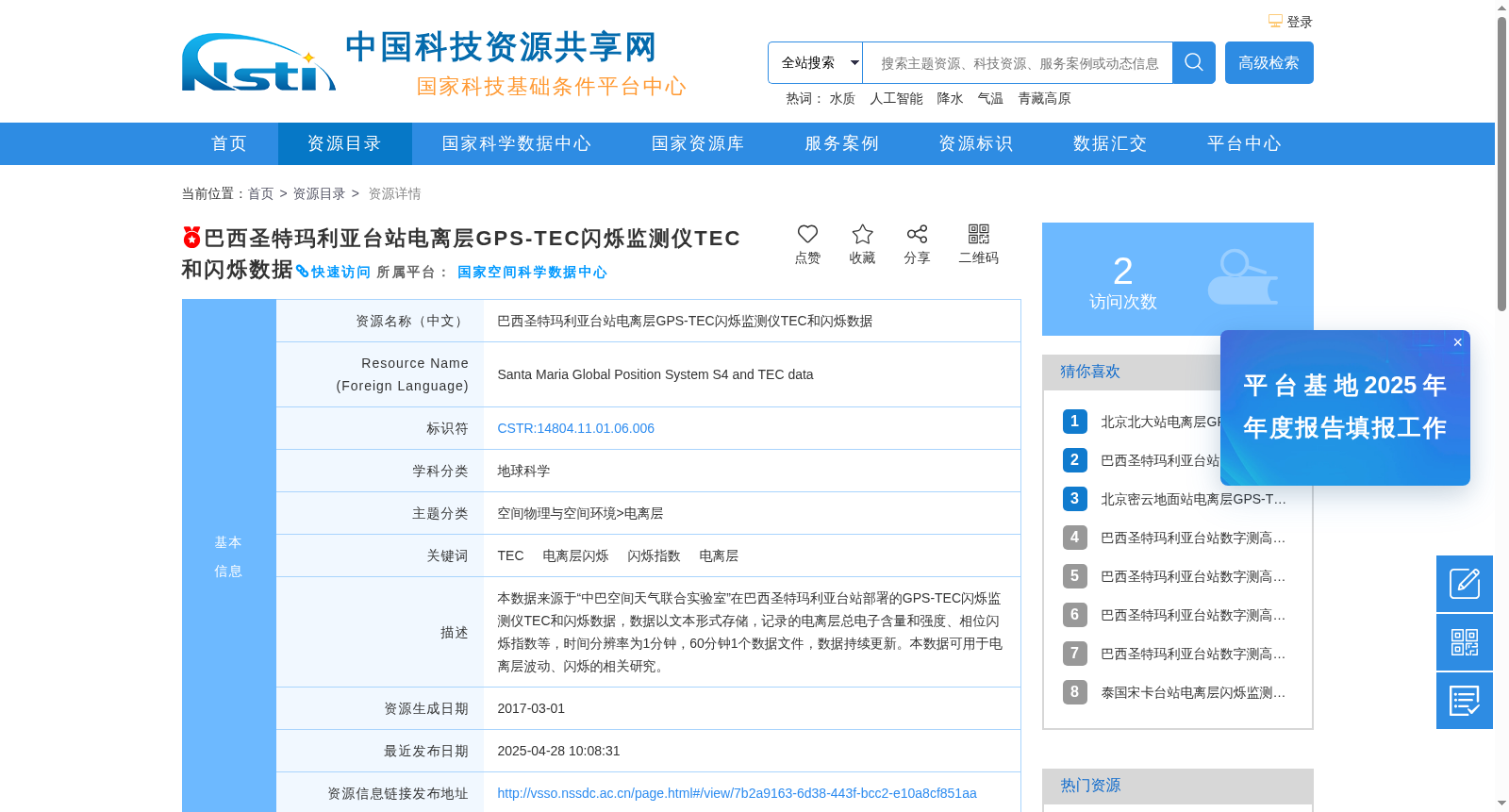Click the 快速访问 quick access link
Image resolution: width=1509 pixels, height=812 pixels.
pyautogui.click(x=334, y=272)
